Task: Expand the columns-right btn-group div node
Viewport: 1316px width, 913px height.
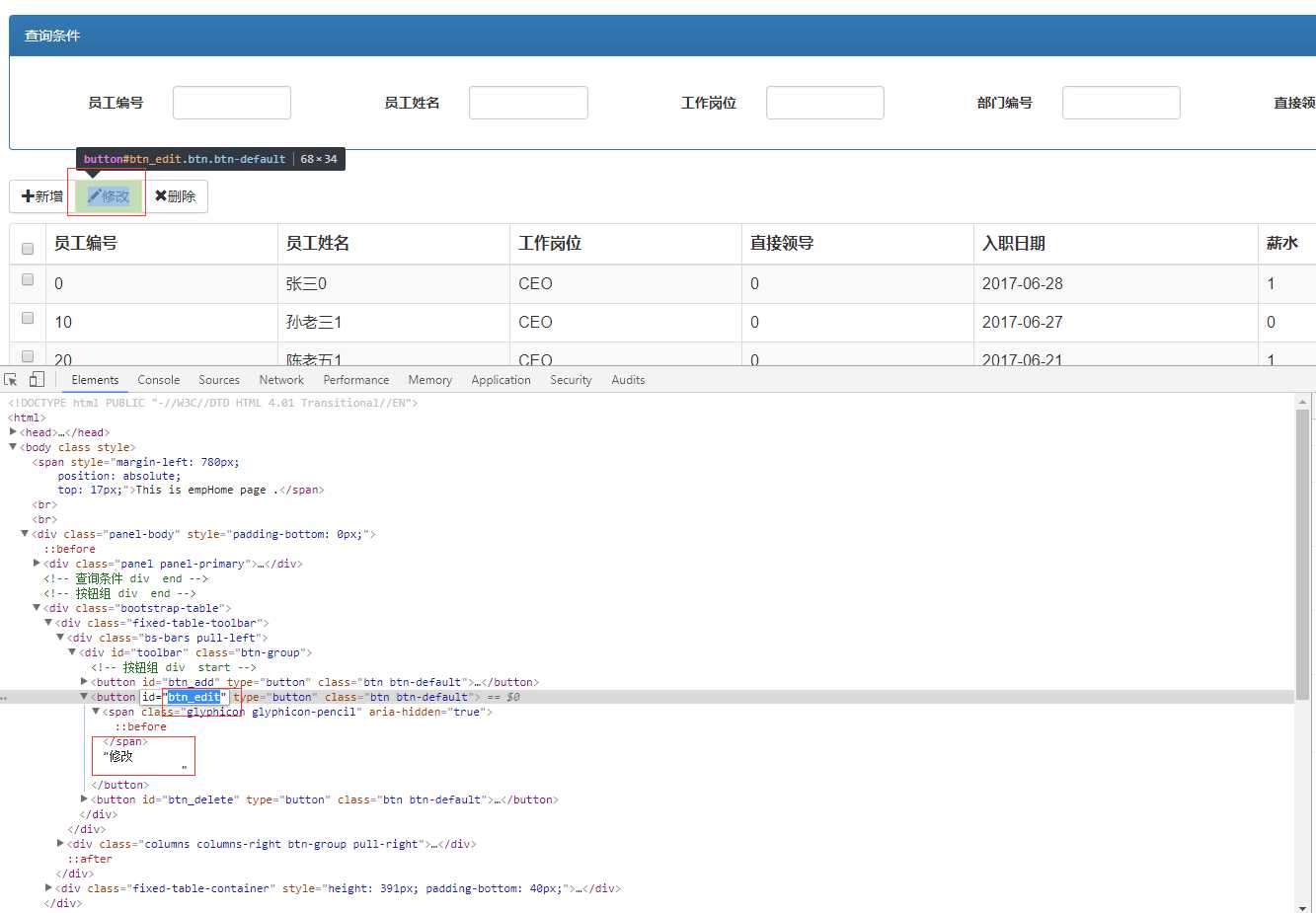Action: 60,844
